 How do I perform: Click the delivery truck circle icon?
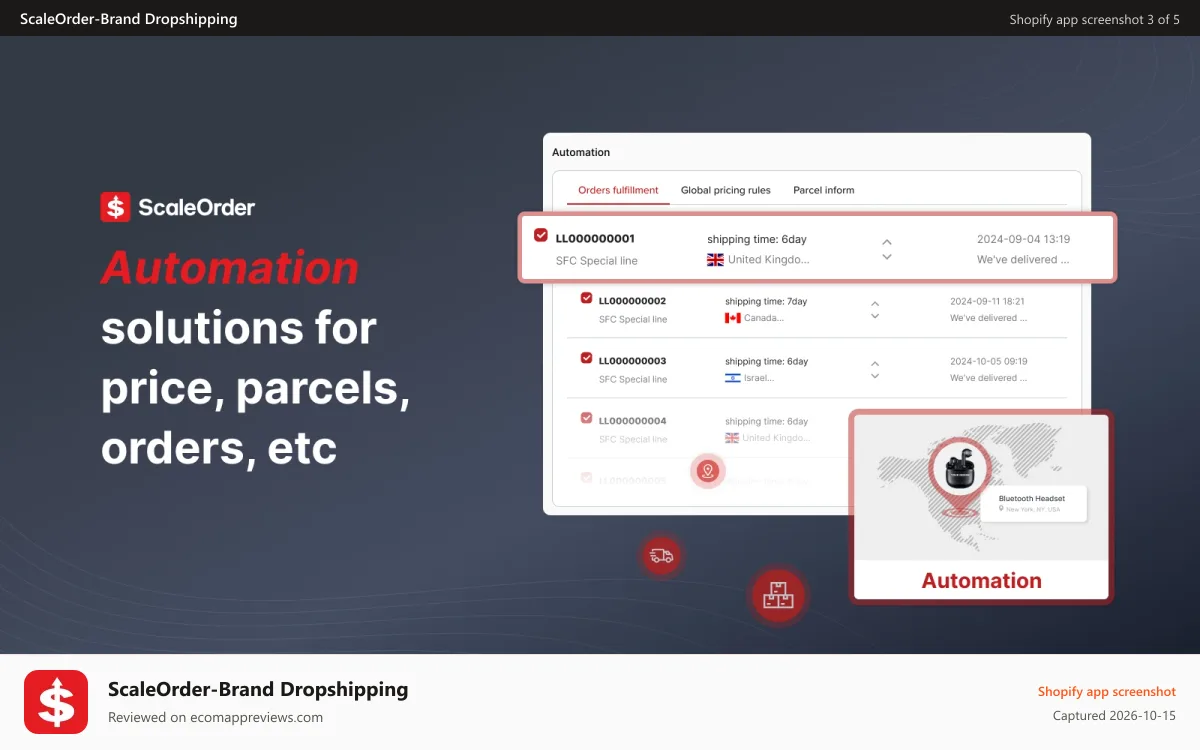pos(661,556)
